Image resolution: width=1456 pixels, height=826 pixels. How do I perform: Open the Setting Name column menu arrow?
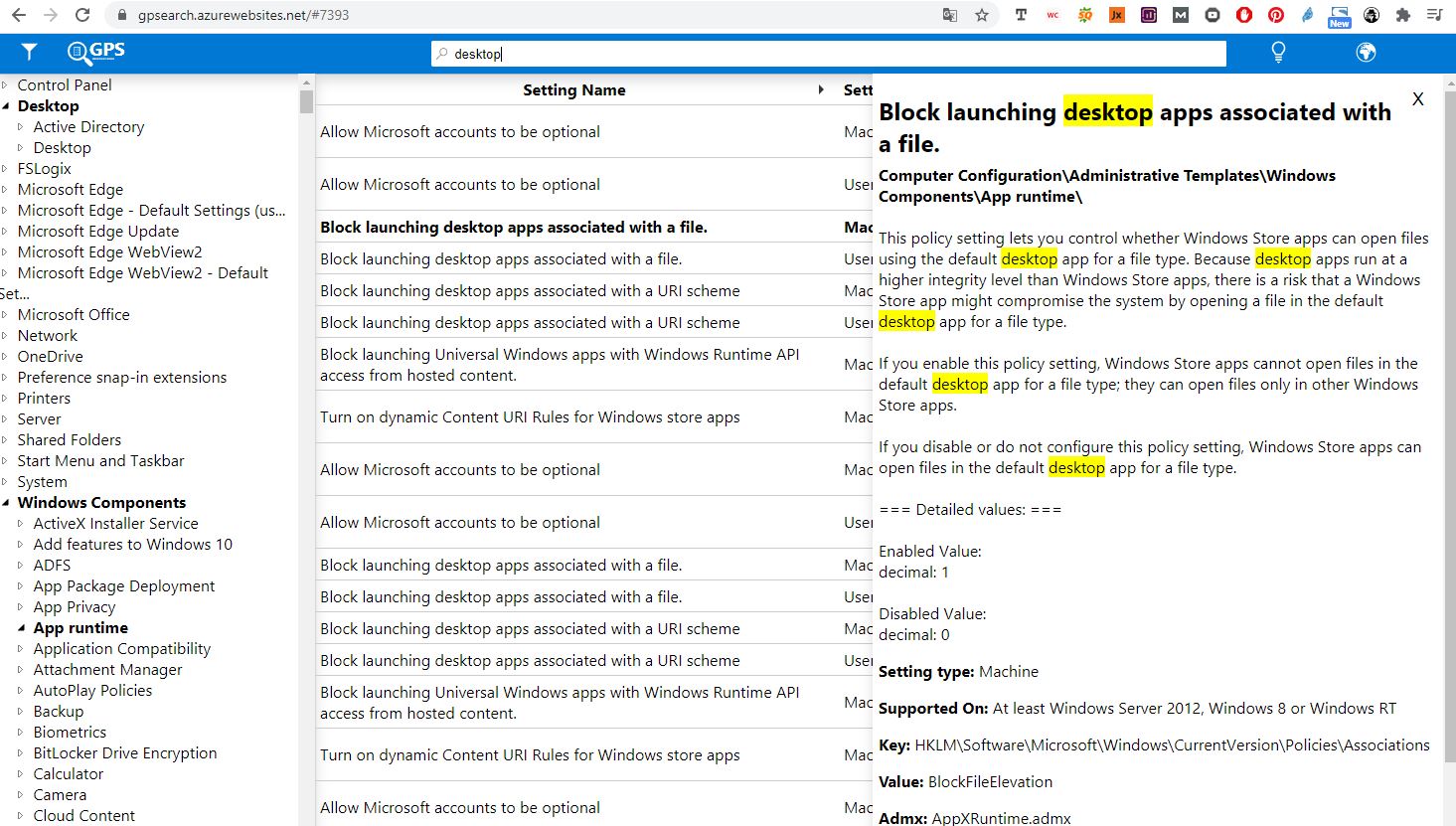click(x=821, y=90)
